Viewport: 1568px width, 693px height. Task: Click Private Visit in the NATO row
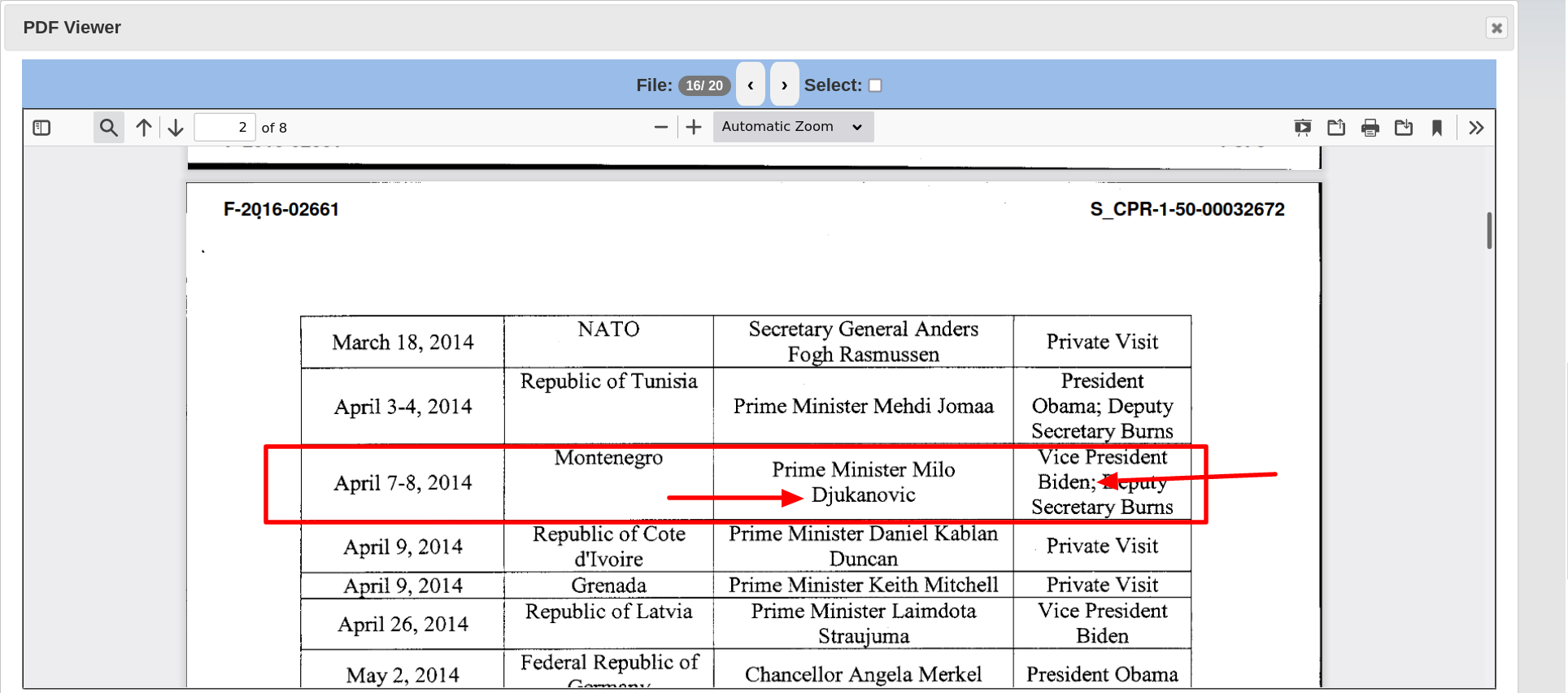[1102, 342]
